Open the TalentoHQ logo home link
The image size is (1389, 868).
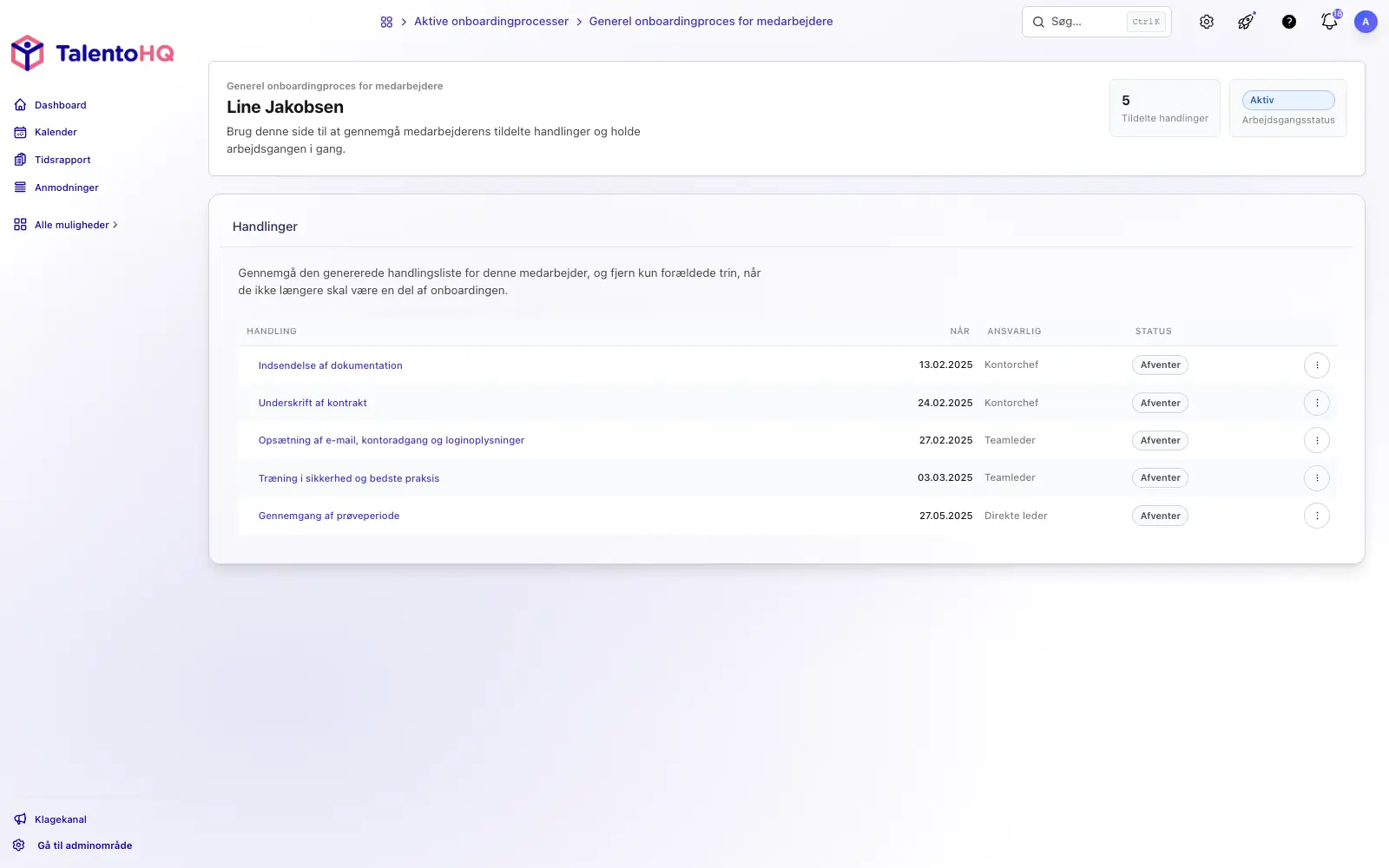pyautogui.click(x=92, y=53)
